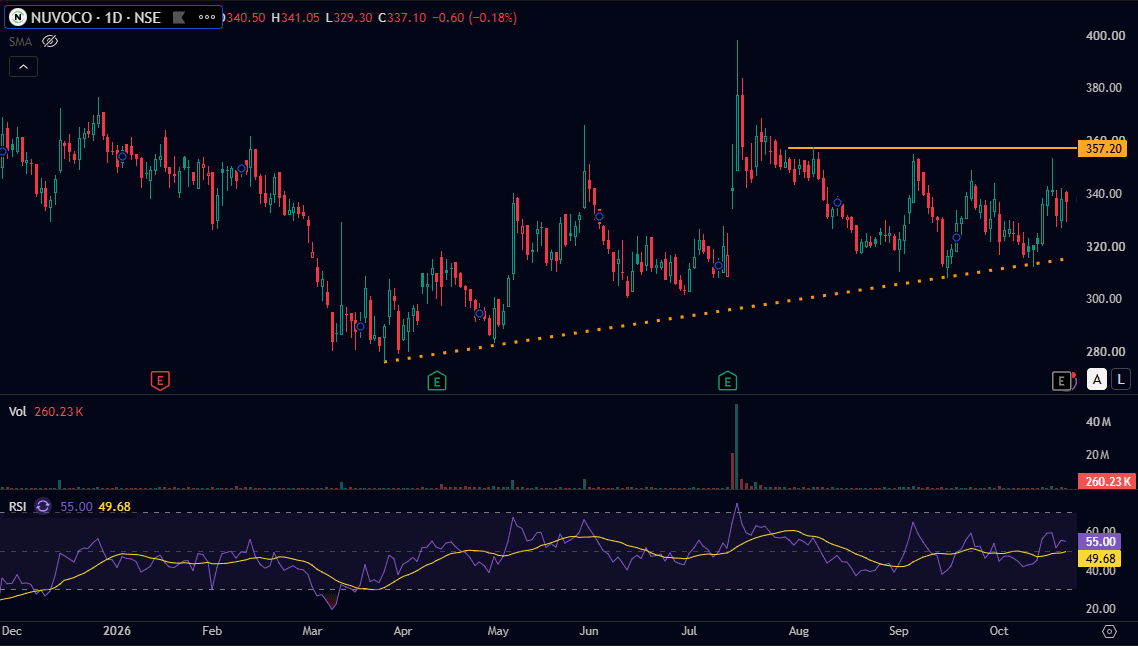Click the RSI legend value 55.00
1138x646 pixels.
pos(76,507)
